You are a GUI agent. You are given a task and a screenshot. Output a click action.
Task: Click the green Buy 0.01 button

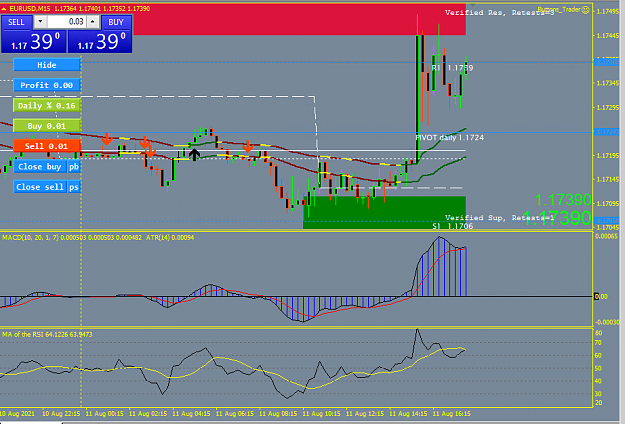click(47, 126)
